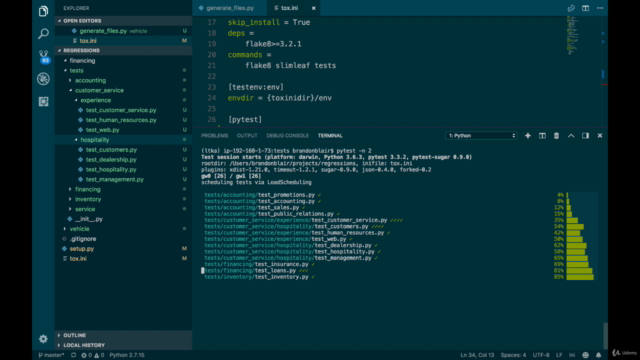This screenshot has height=360, width=640.
Task: Open the .gitignore file
Action: coord(123,239)
